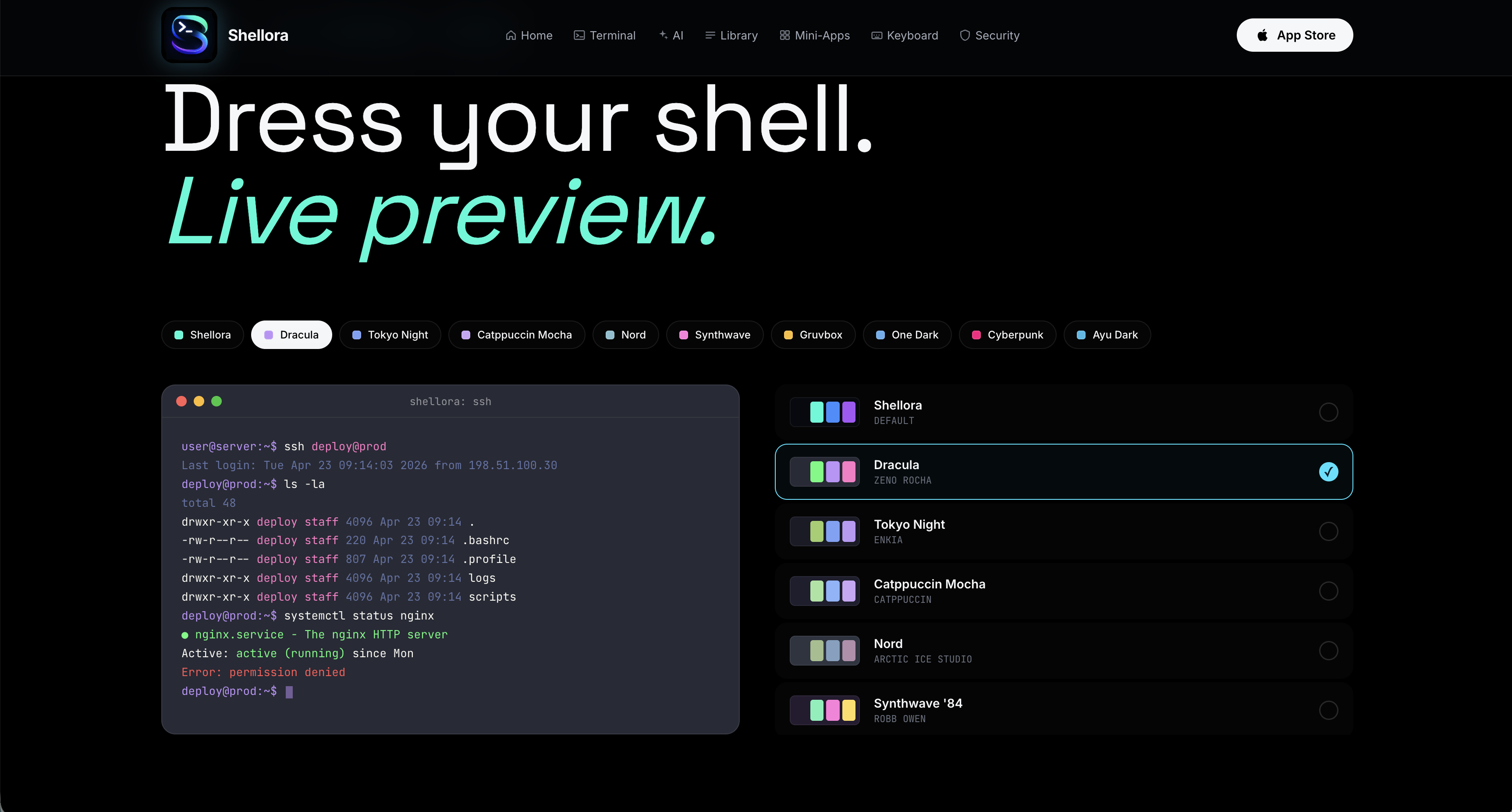Image resolution: width=1512 pixels, height=812 pixels.
Task: Click the Dracula color swatch preview
Action: 824,471
